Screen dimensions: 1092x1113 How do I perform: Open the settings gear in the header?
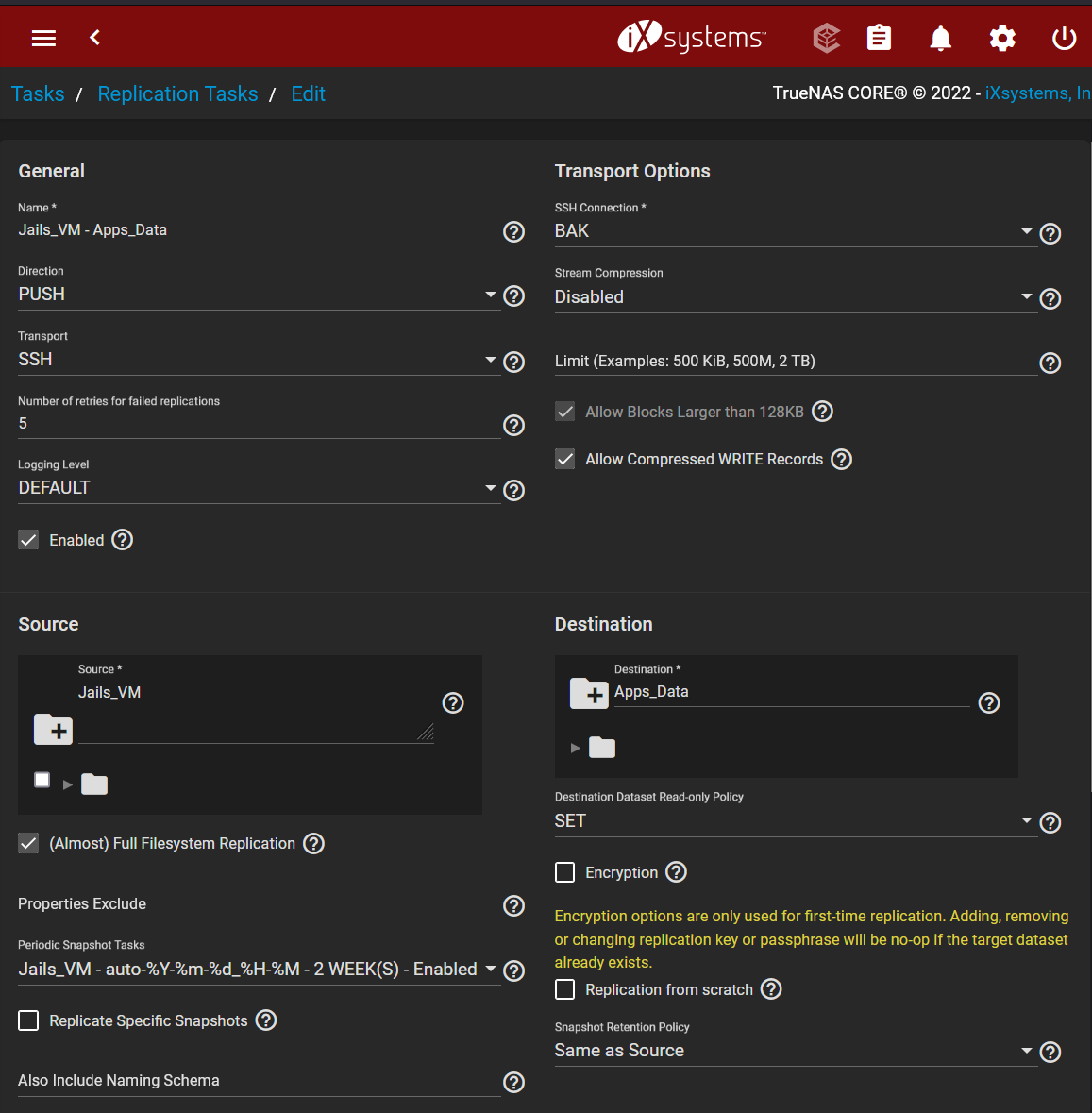pos(1002,38)
